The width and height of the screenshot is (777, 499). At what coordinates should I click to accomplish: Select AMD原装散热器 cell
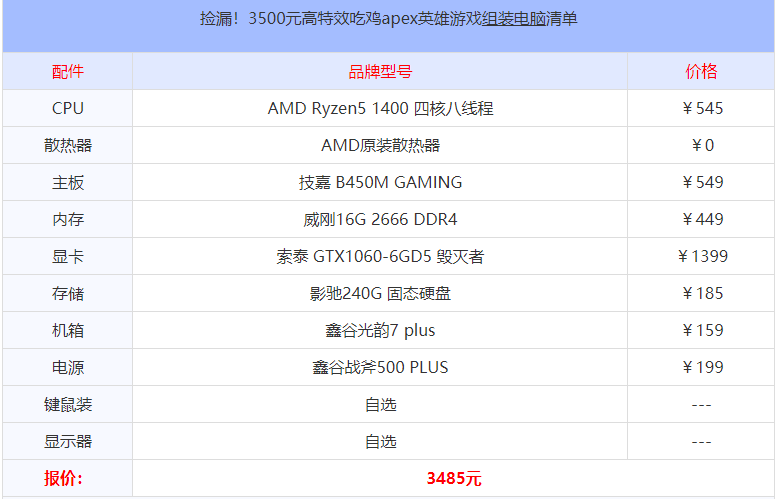click(380, 145)
